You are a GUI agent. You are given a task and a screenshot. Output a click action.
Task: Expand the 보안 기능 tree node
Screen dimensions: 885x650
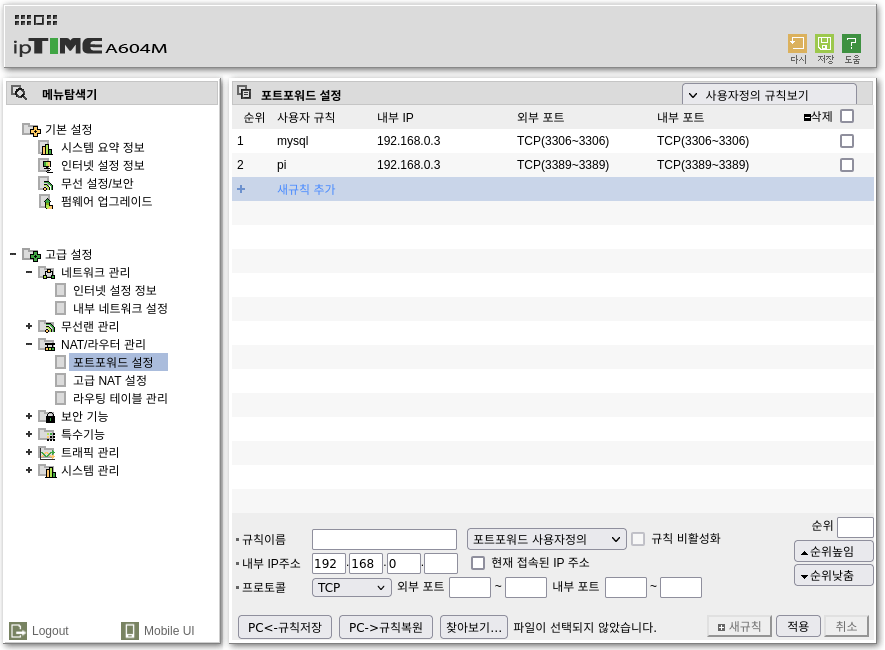coord(29,416)
